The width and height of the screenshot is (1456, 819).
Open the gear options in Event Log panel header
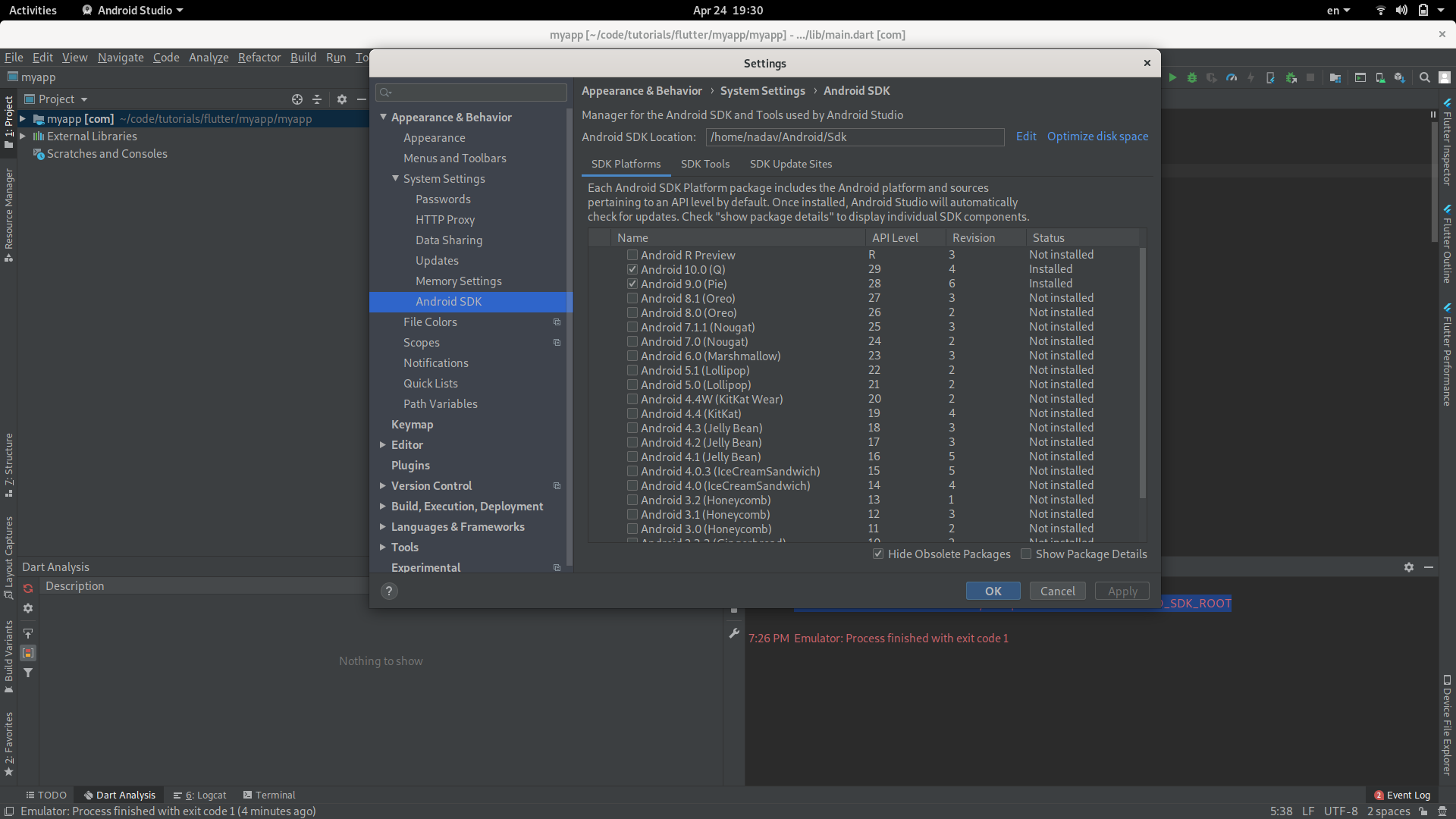(x=1409, y=567)
